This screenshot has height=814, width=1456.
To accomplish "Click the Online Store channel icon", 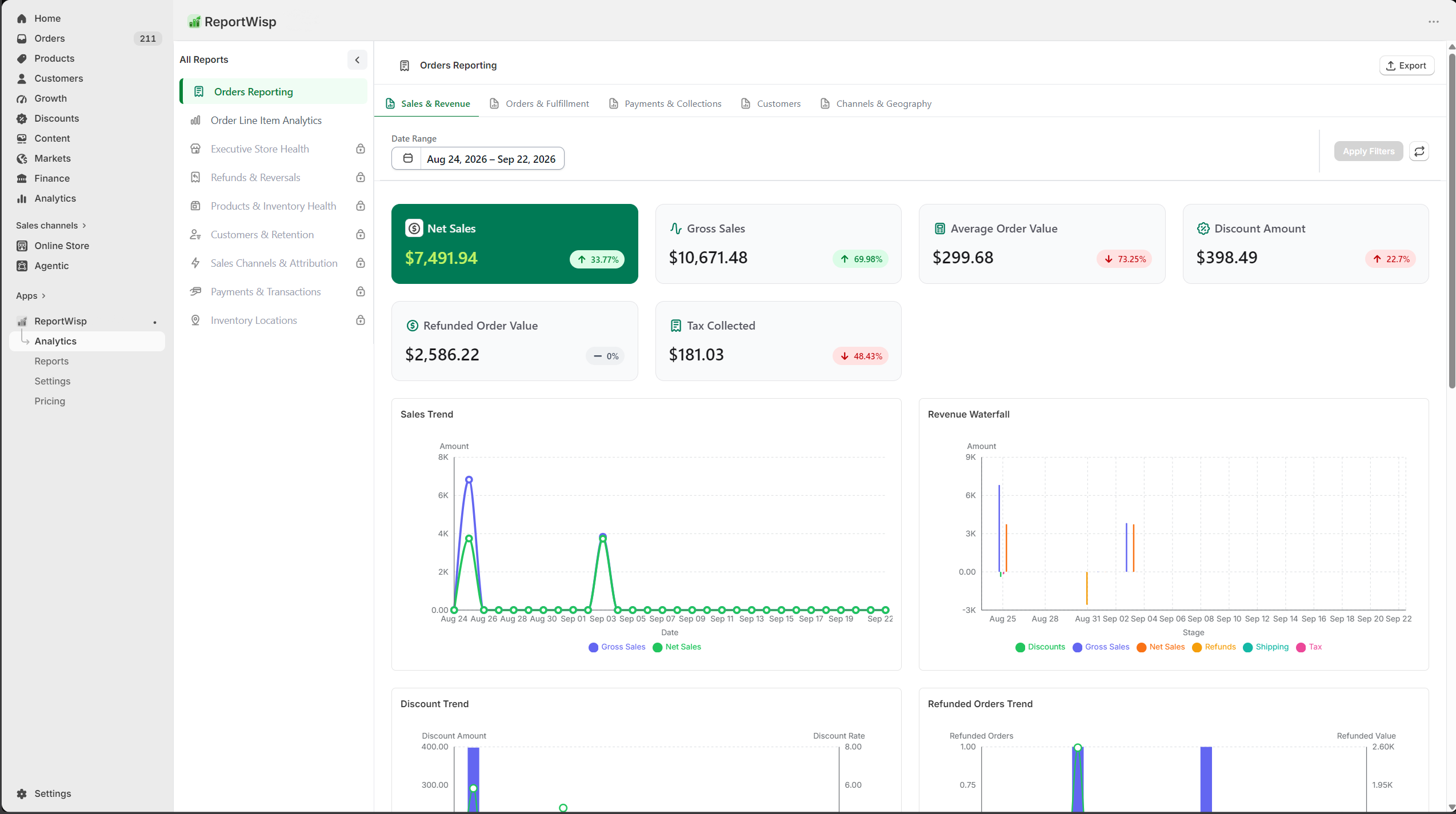I will click(x=22, y=246).
